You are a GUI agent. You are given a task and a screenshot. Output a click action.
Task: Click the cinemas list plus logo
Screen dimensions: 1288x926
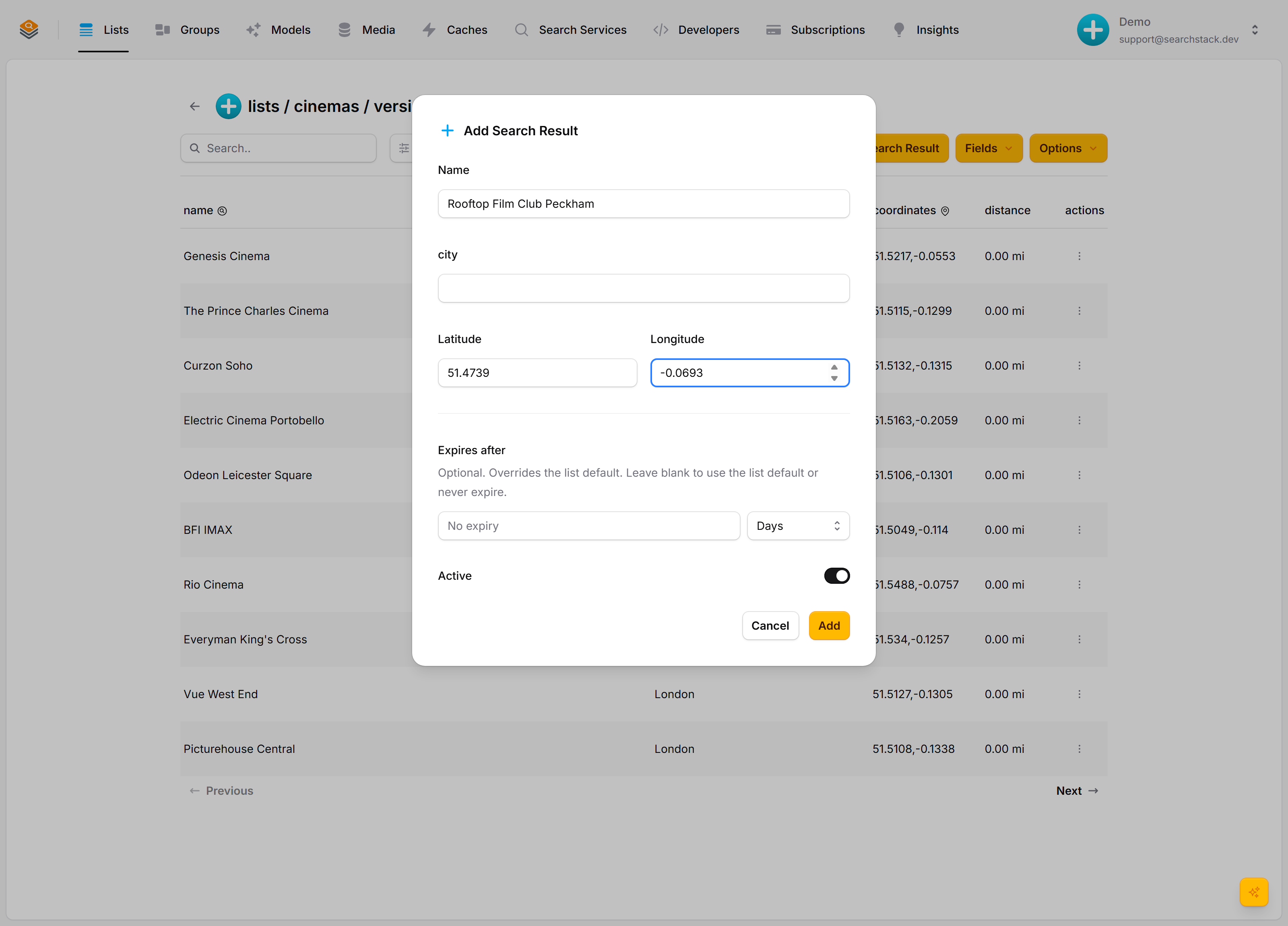click(228, 106)
